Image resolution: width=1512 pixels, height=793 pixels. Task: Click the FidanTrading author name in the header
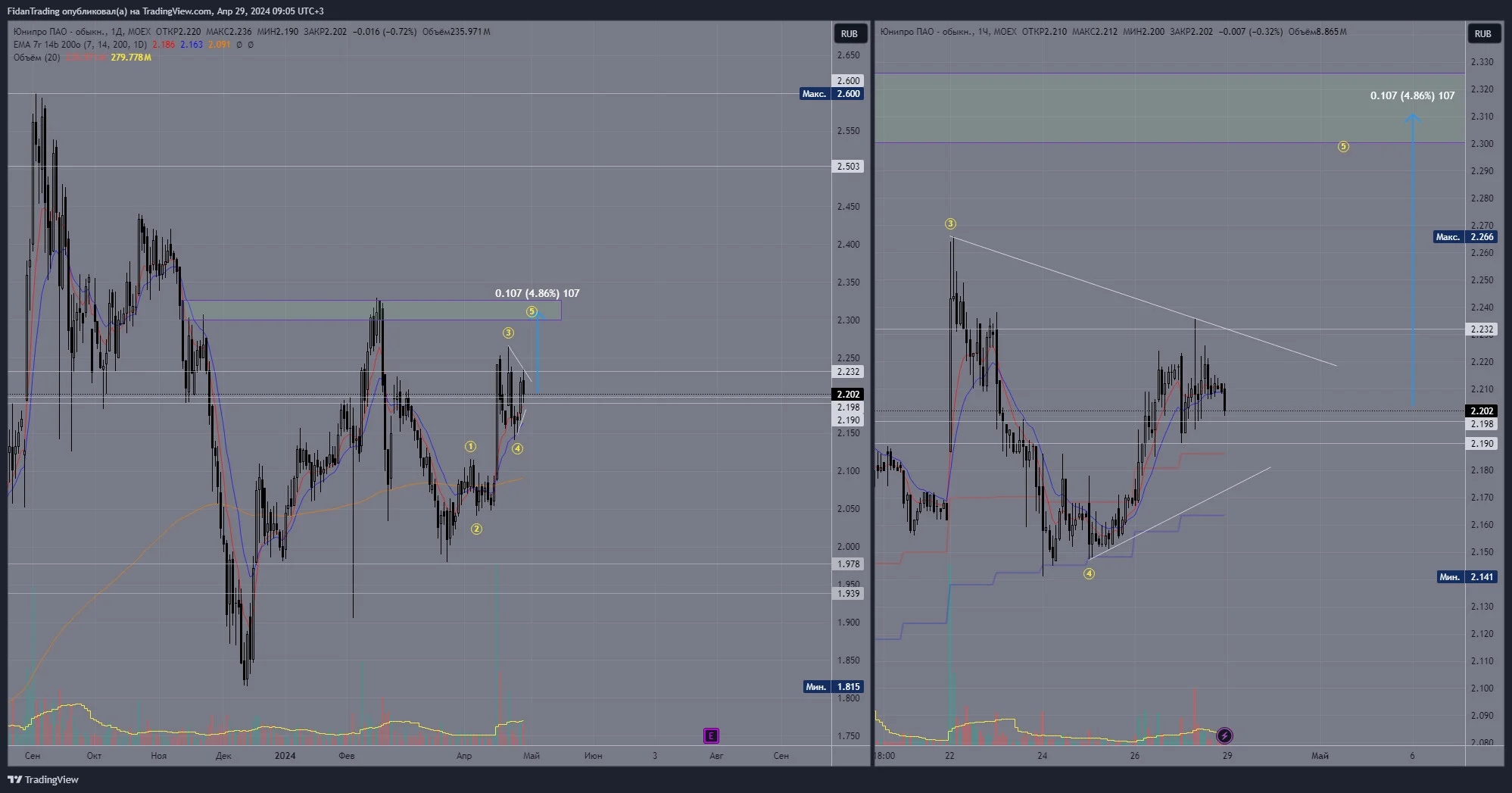[33, 11]
